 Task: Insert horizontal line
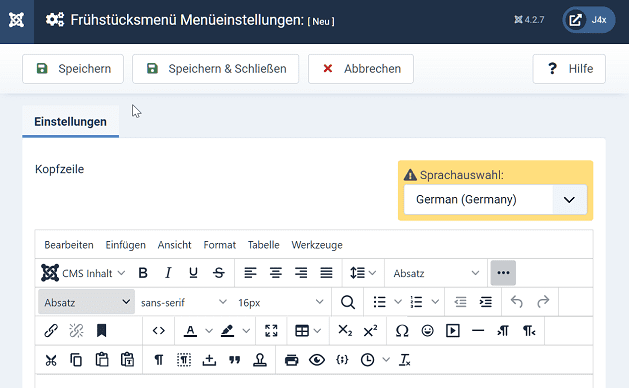click(478, 331)
